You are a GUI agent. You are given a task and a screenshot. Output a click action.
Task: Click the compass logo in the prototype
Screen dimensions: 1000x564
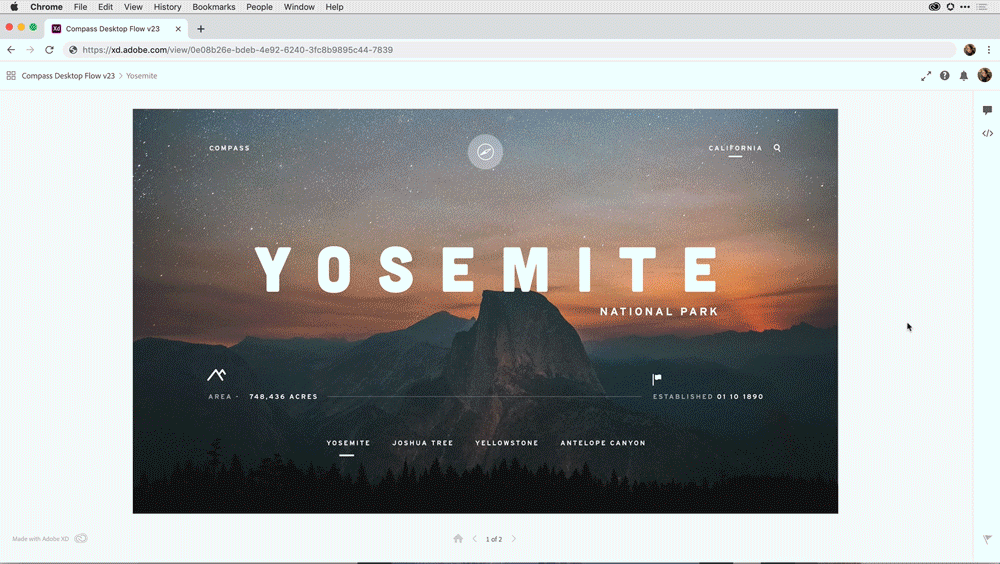click(x=485, y=152)
